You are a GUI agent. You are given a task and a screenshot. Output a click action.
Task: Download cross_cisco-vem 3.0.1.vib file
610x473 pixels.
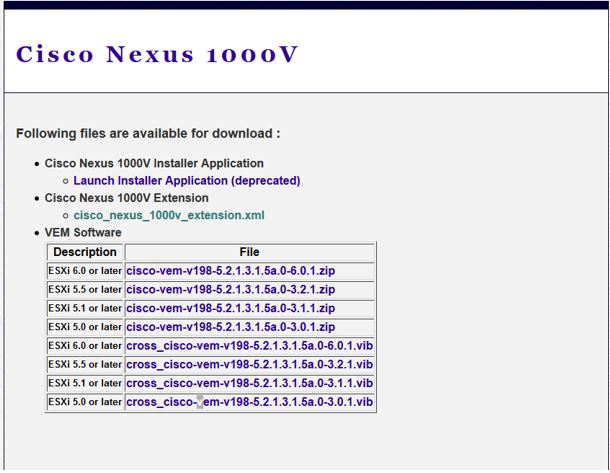[250, 402]
